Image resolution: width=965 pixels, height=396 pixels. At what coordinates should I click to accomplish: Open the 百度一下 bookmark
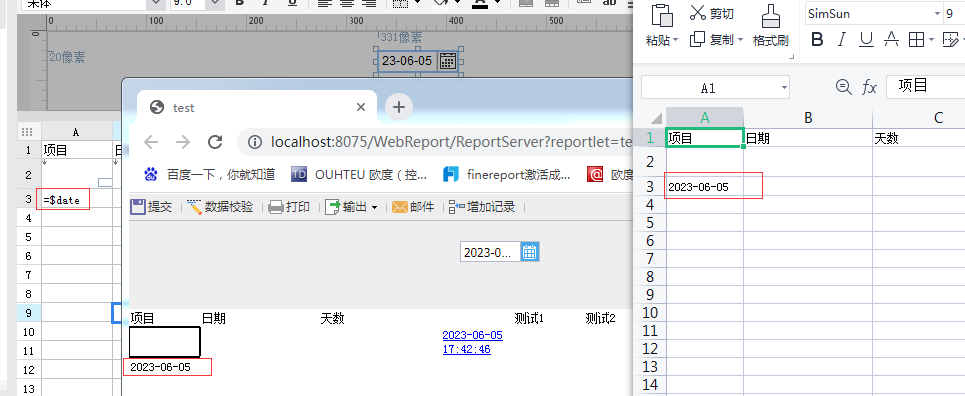pos(210,175)
